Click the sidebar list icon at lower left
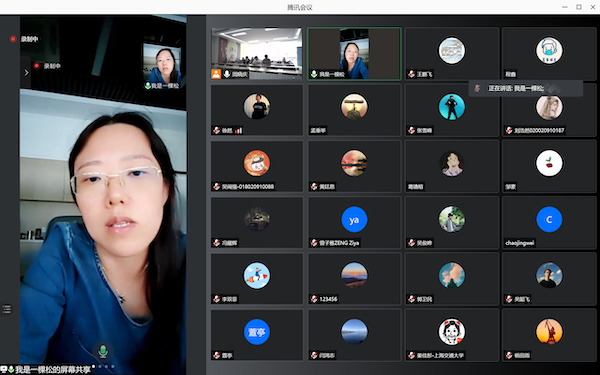 (7, 309)
